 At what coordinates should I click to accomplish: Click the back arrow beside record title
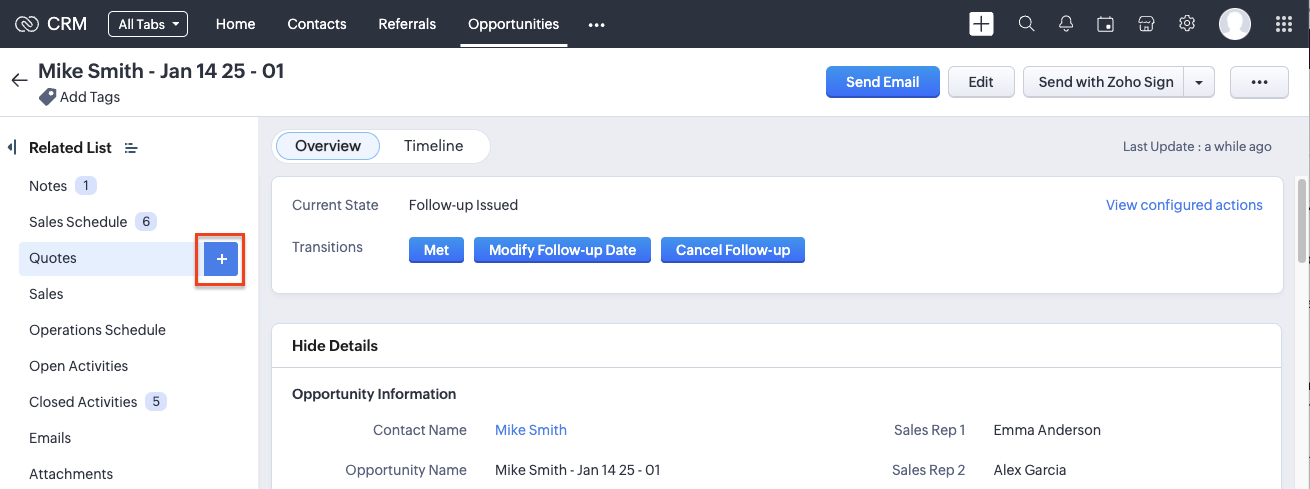pos(19,81)
